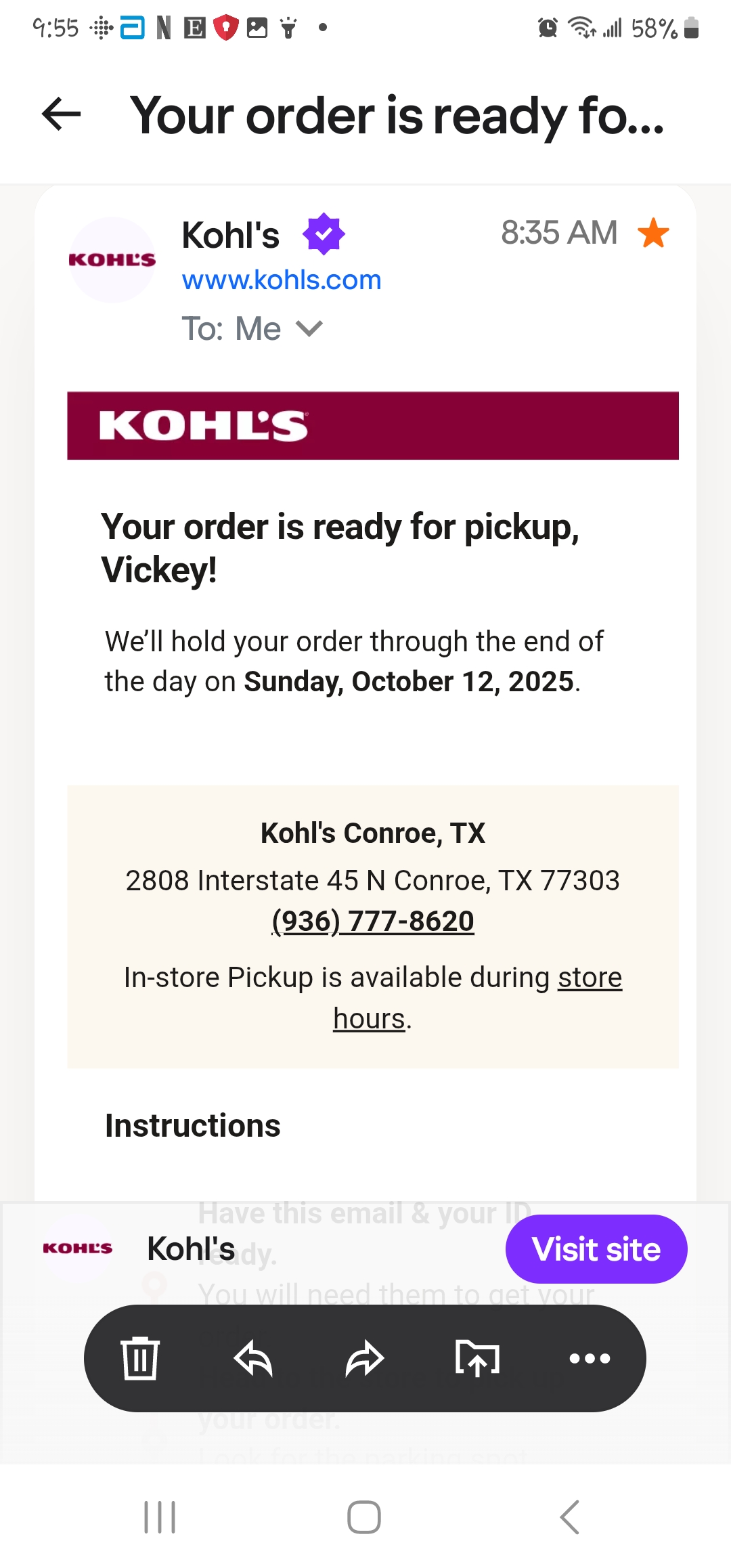Tap the email subject title
This screenshot has width=731, height=1568.
click(397, 115)
